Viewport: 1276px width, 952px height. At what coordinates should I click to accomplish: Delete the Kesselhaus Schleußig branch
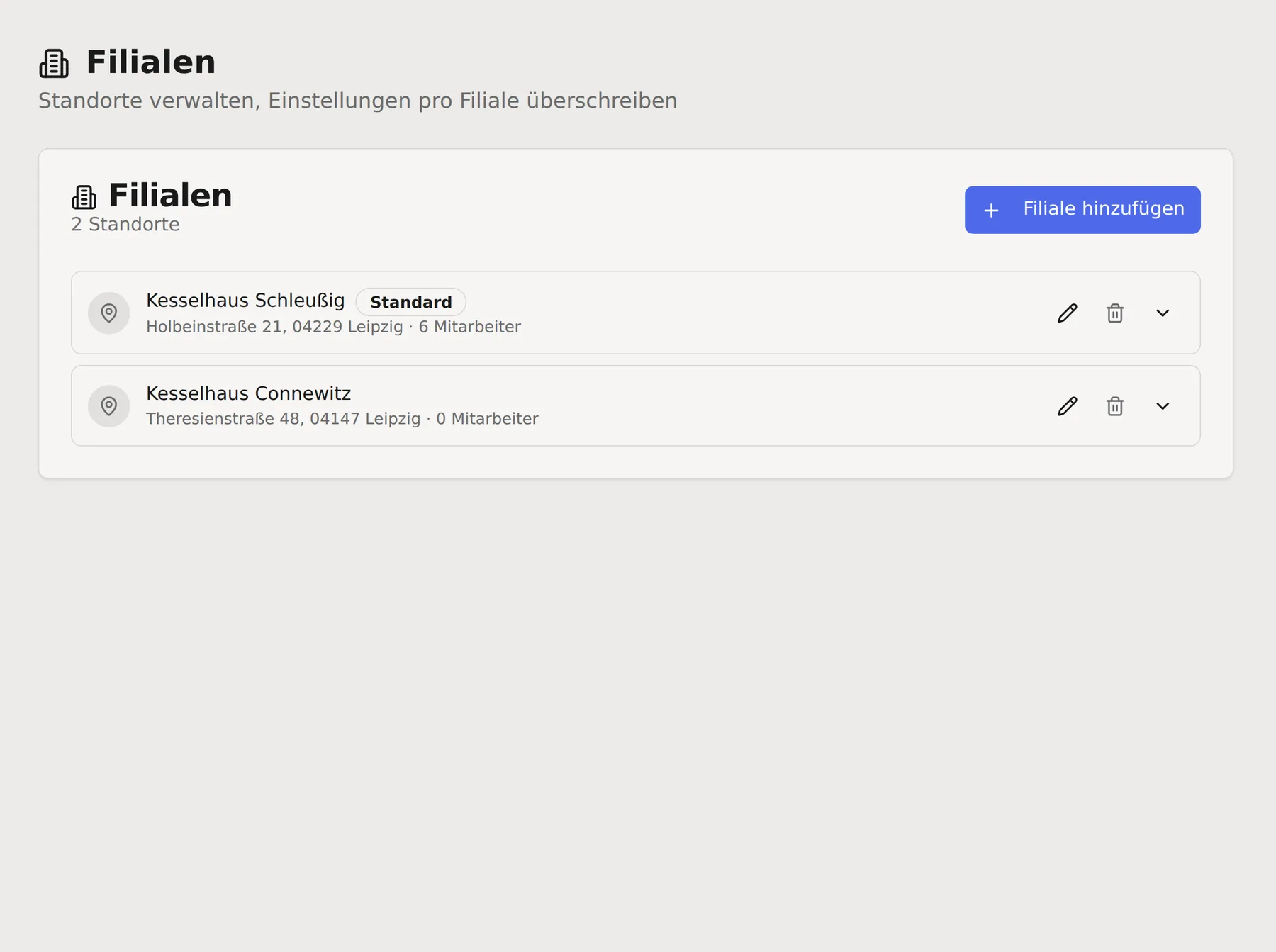click(x=1115, y=313)
